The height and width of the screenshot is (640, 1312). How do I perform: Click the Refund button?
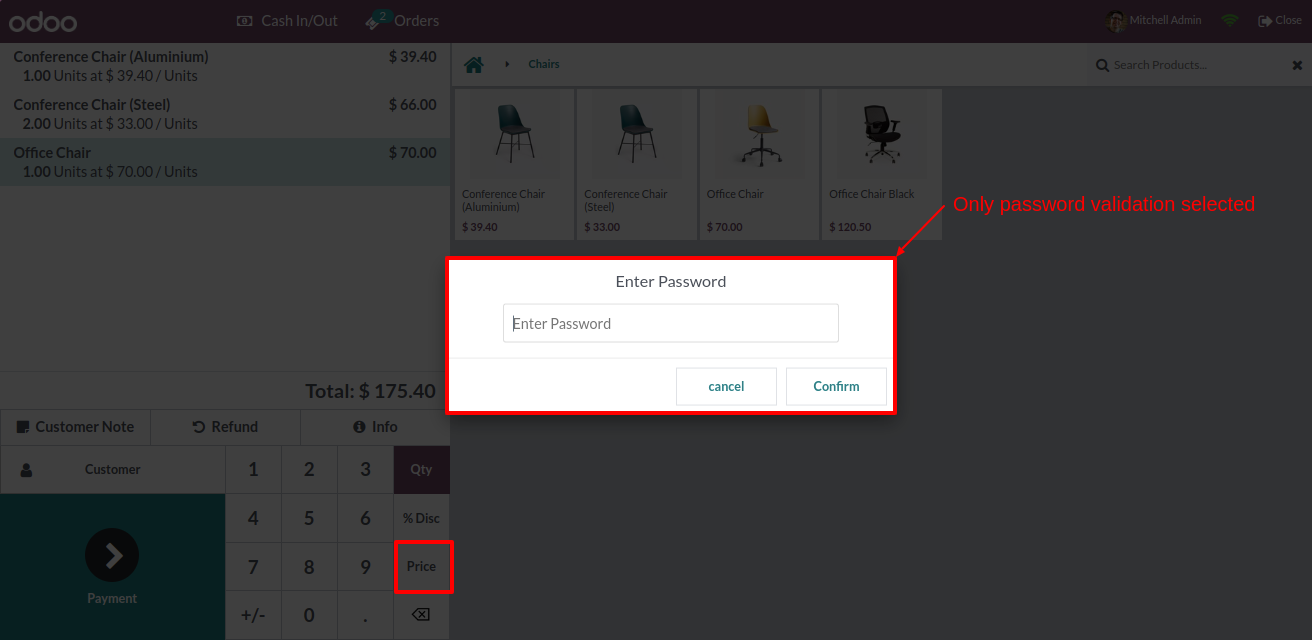tap(225, 427)
